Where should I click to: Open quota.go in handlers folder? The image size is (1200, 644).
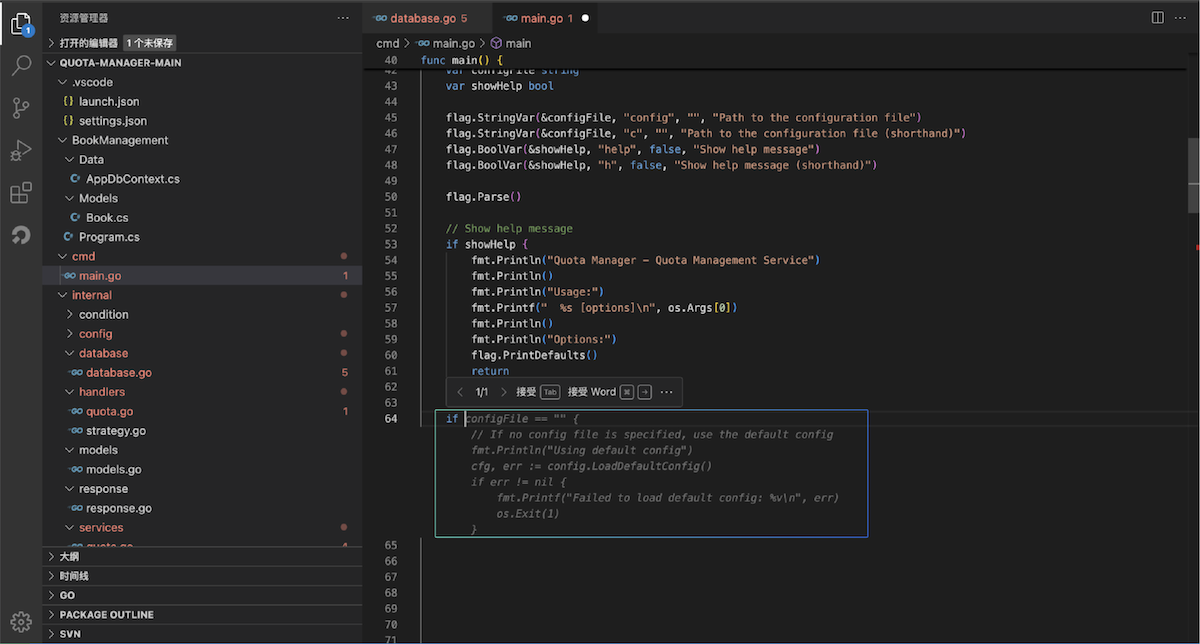click(109, 411)
